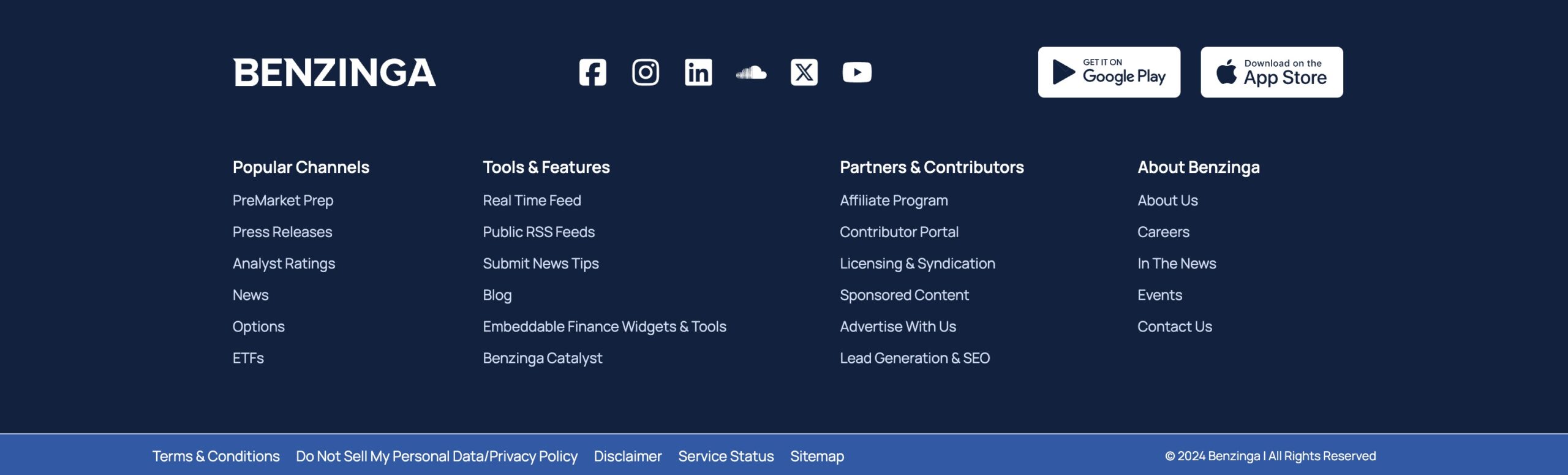1568x475 pixels.
Task: Open the About Us page
Action: click(1167, 200)
